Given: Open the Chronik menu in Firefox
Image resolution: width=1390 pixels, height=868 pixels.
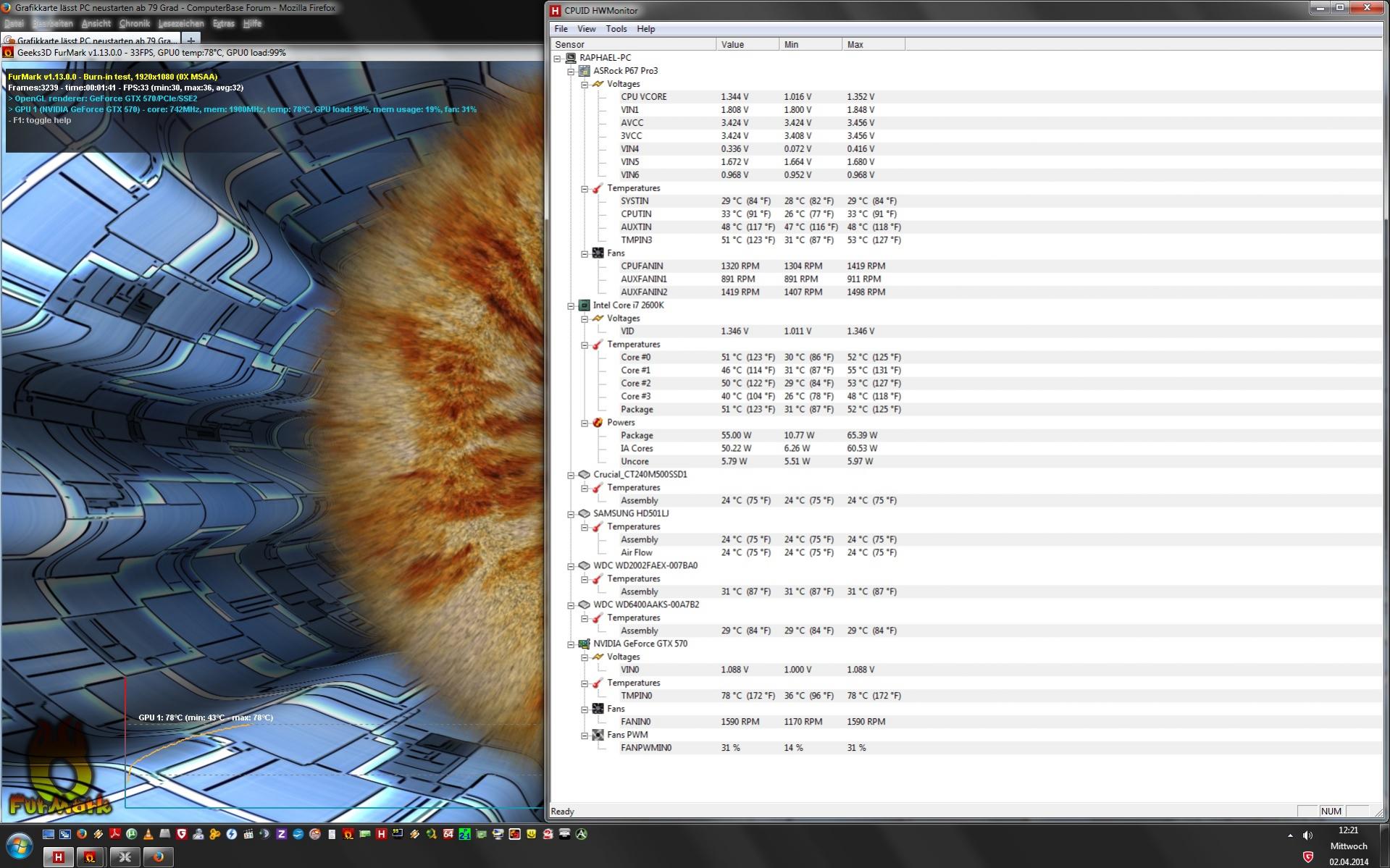Looking at the screenshot, I should coord(134,23).
